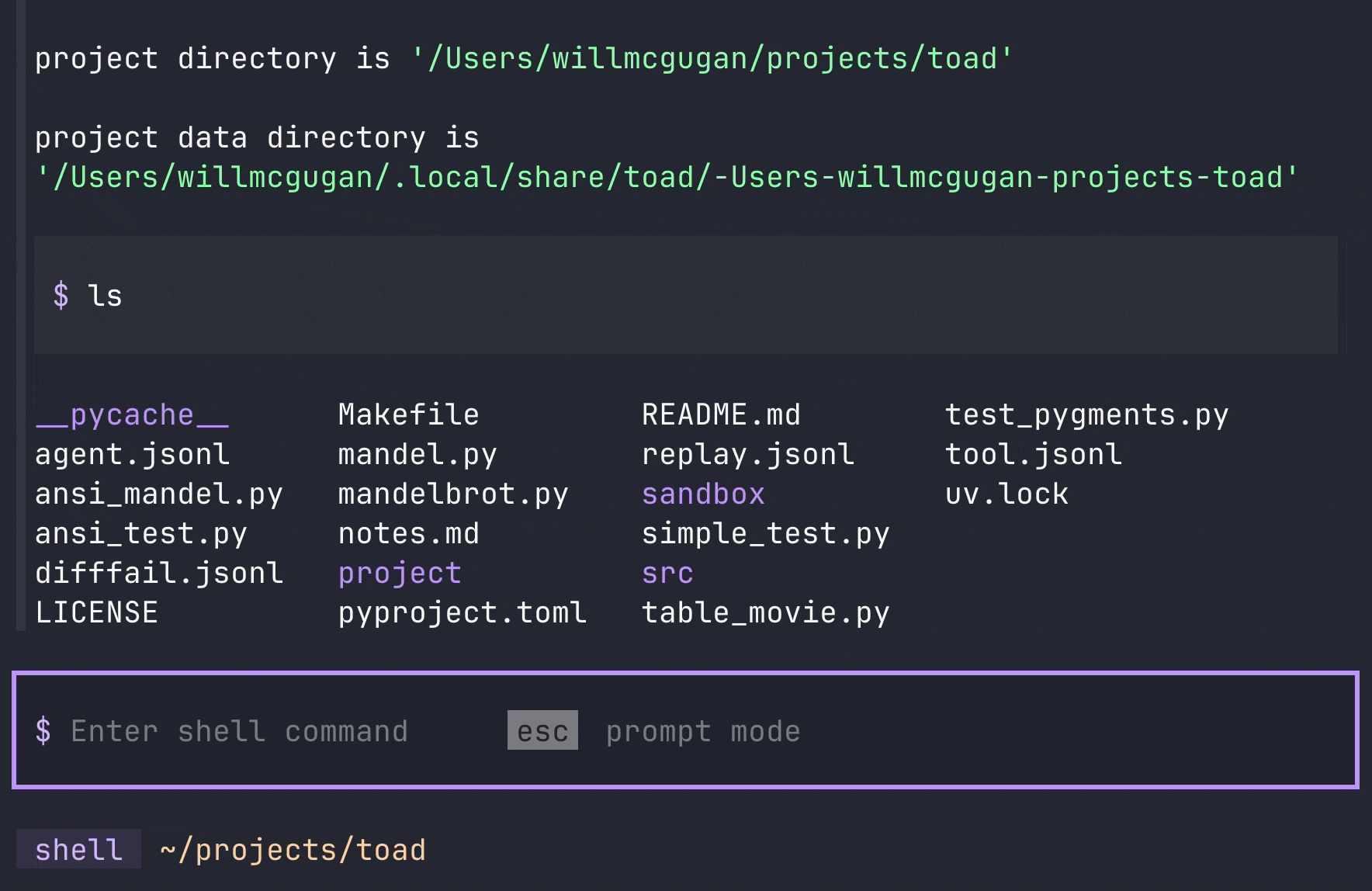The width and height of the screenshot is (1372, 891).
Task: Select the tool.jsonl file
Action: coord(1033,454)
